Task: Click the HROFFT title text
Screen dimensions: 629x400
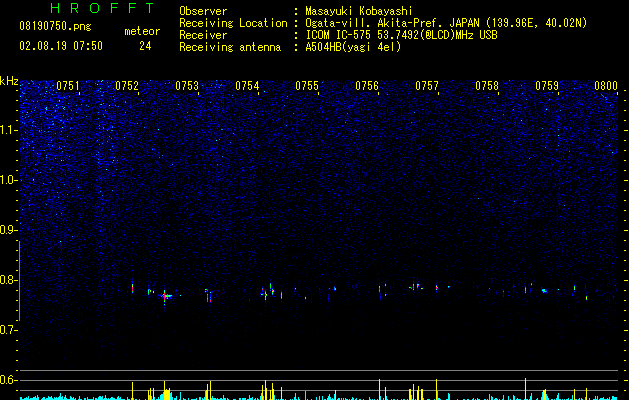Action: [103, 8]
